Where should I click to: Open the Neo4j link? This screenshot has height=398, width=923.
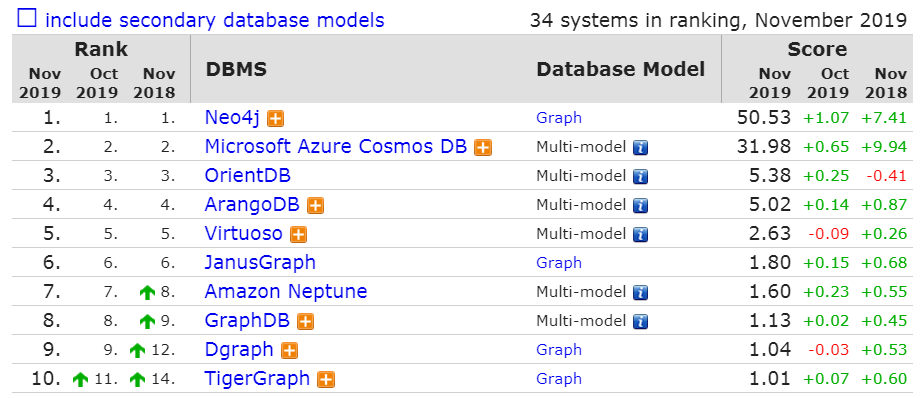pyautogui.click(x=232, y=118)
